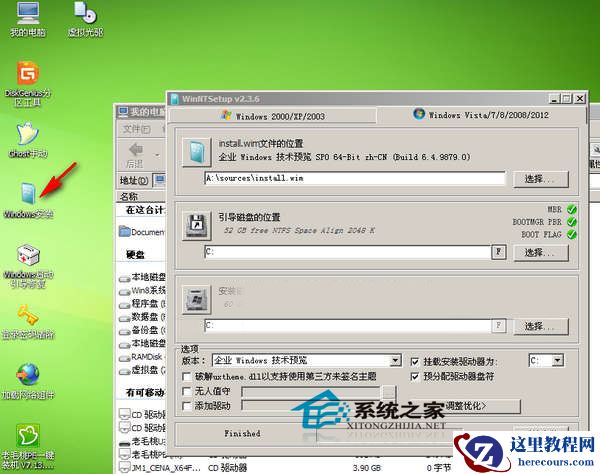Toggle 挂载安装驱动器为 checkbox
The height and width of the screenshot is (474, 600).
pyautogui.click(x=415, y=362)
